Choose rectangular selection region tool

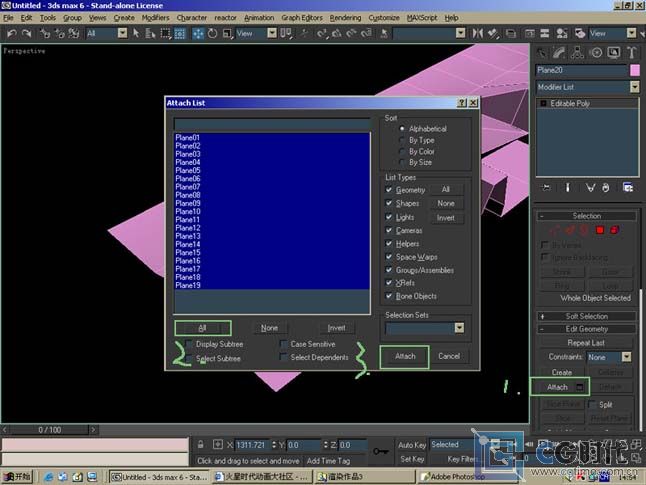165,33
